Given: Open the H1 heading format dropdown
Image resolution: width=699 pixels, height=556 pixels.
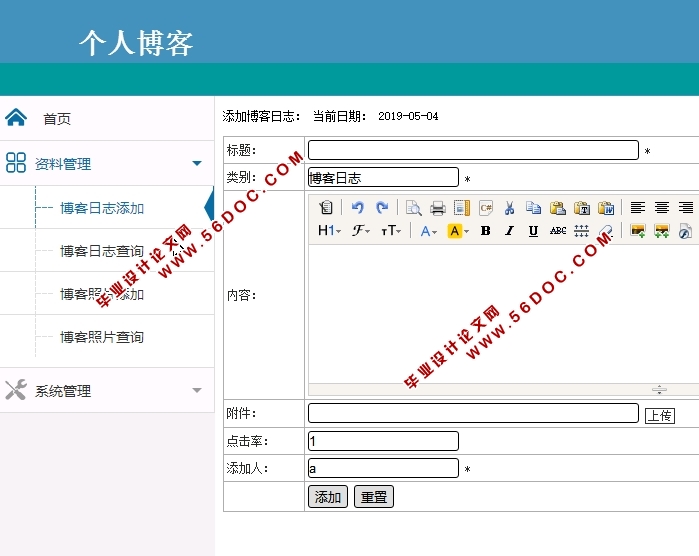Looking at the screenshot, I should 329,231.
